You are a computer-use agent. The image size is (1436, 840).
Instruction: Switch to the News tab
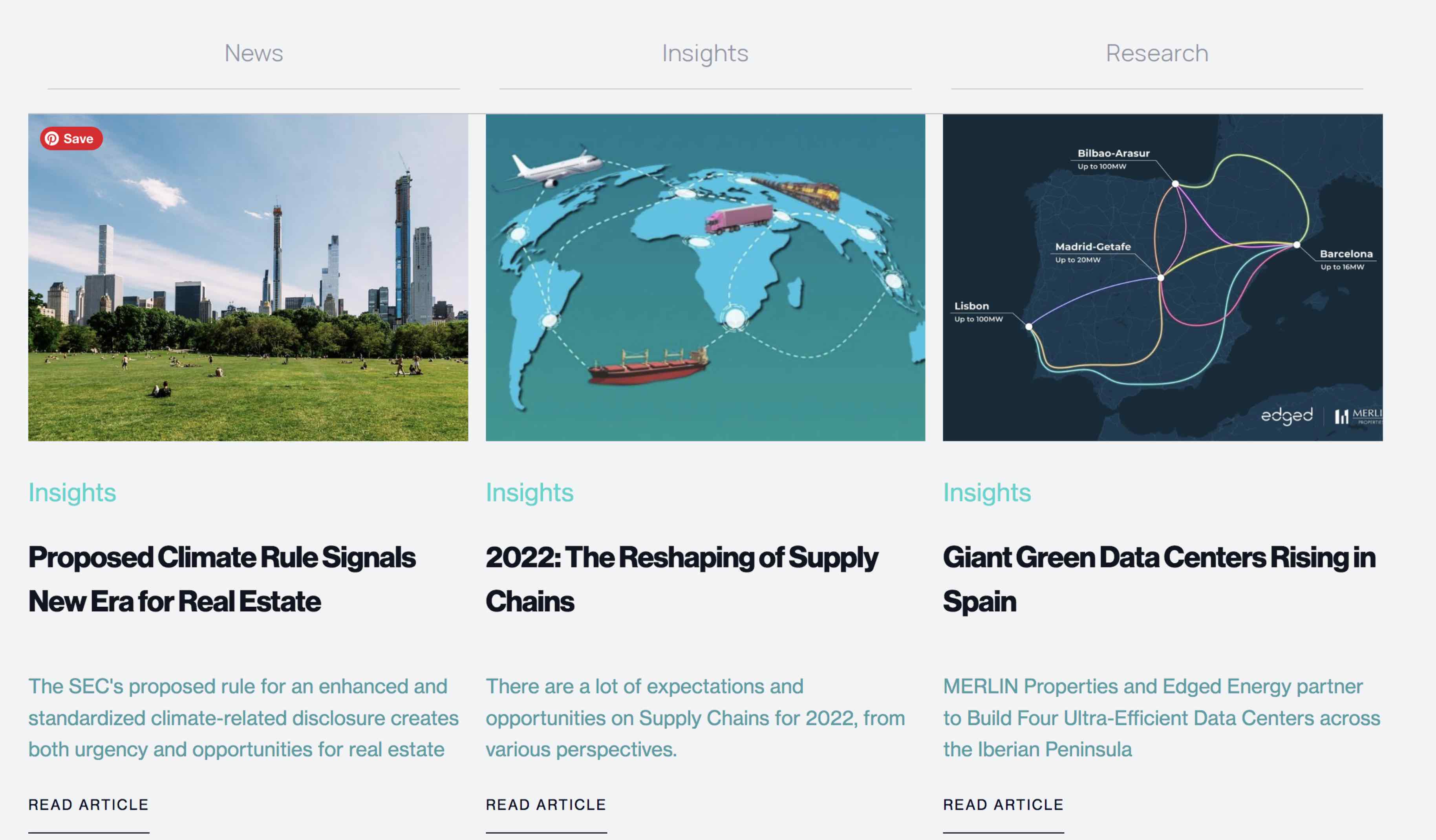pos(254,53)
